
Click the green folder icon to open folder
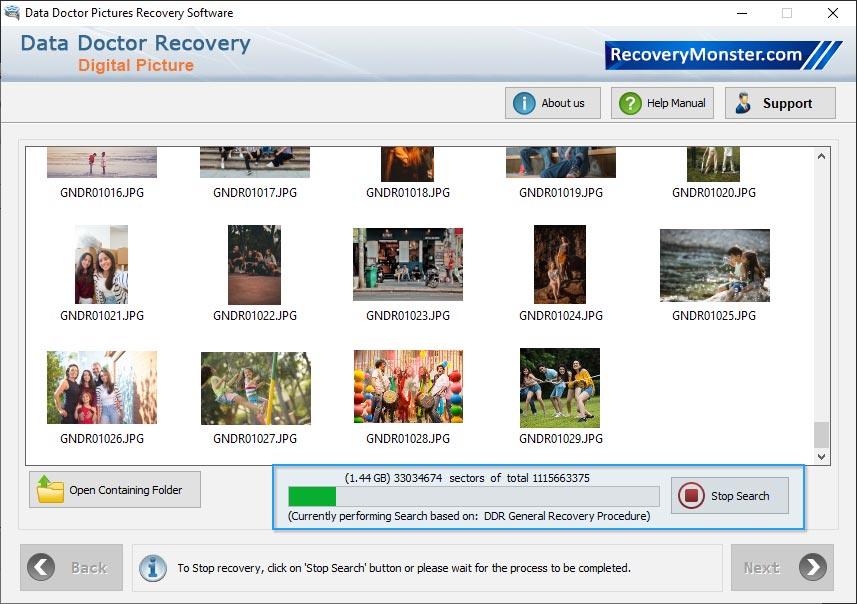pos(47,489)
